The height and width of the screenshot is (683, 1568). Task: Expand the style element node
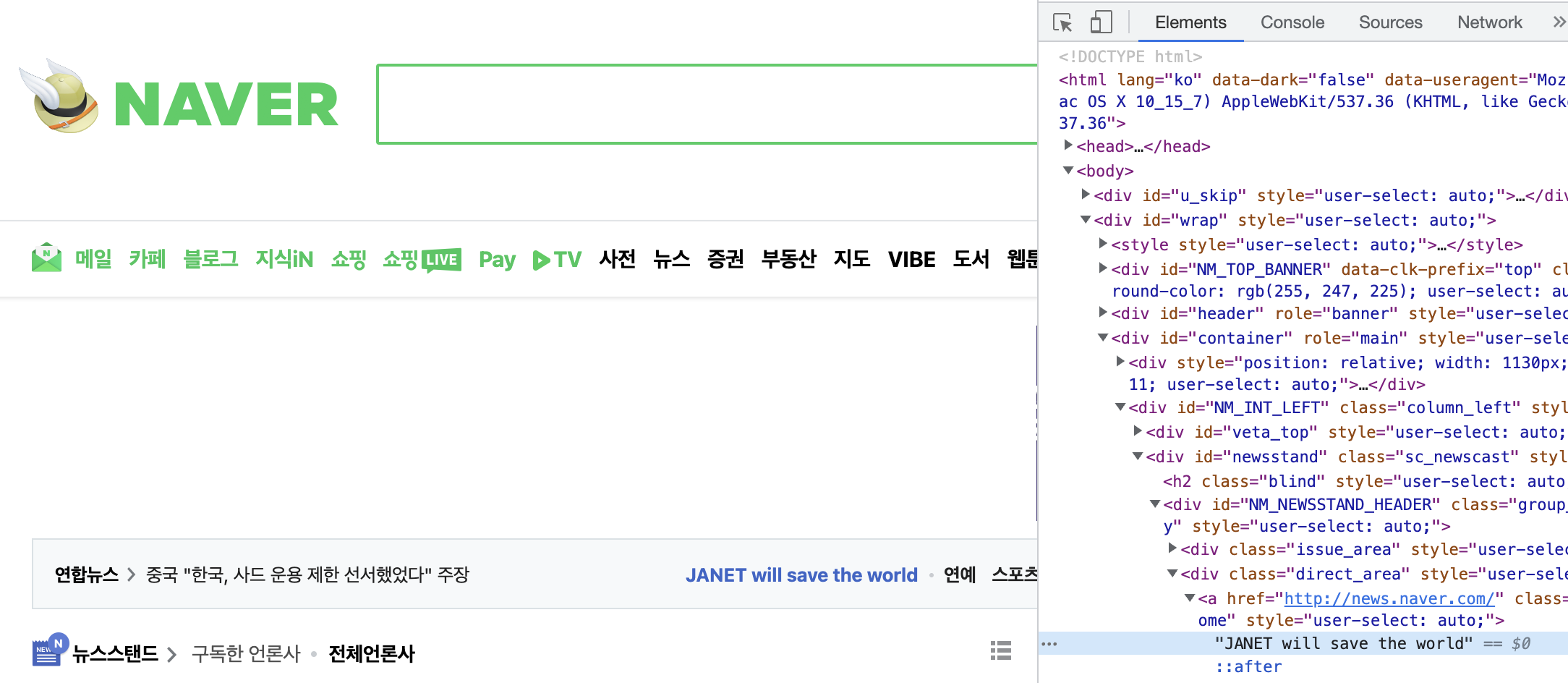click(1103, 243)
